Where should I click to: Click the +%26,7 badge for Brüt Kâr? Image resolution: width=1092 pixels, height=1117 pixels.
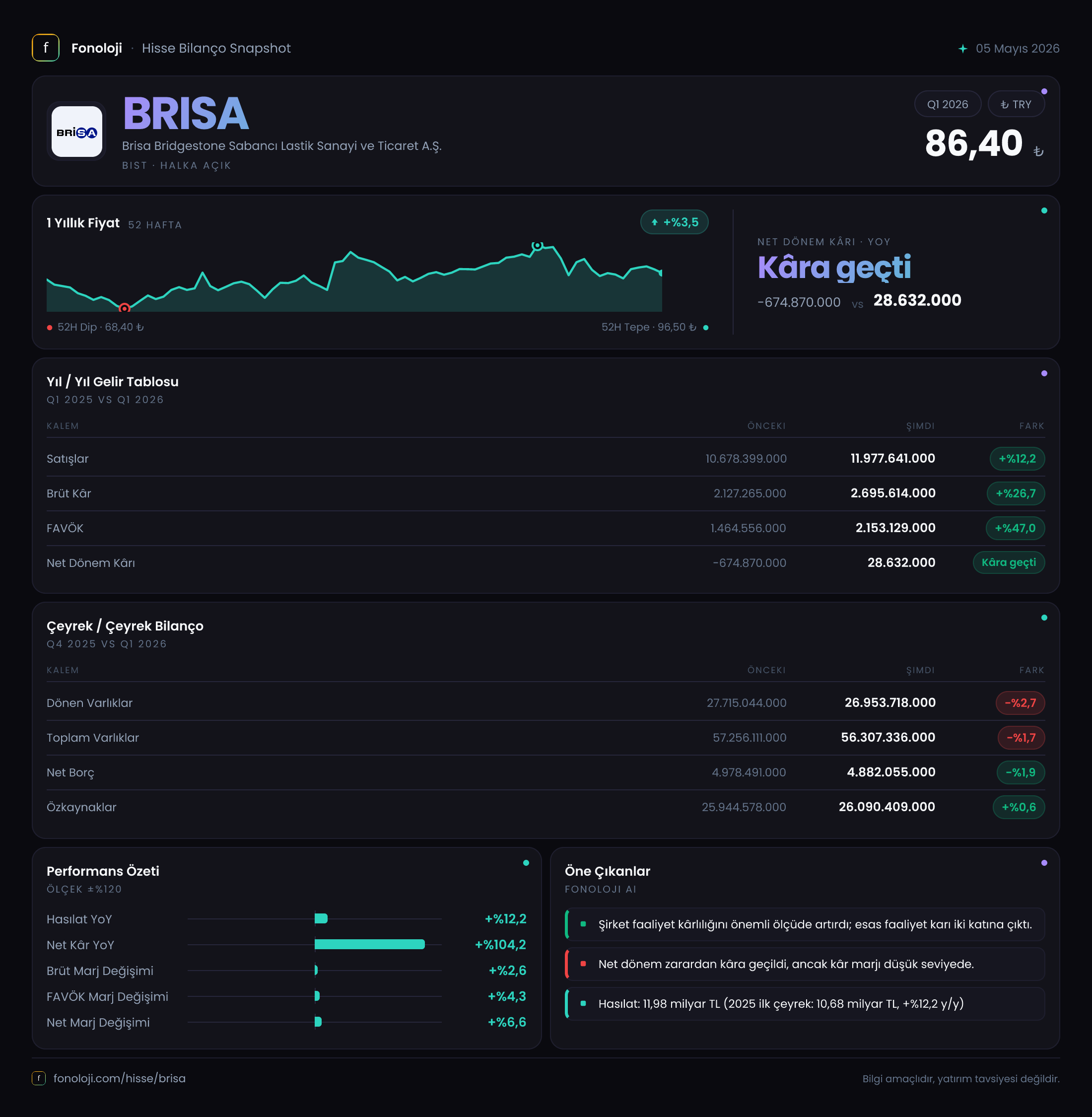[x=1015, y=493]
